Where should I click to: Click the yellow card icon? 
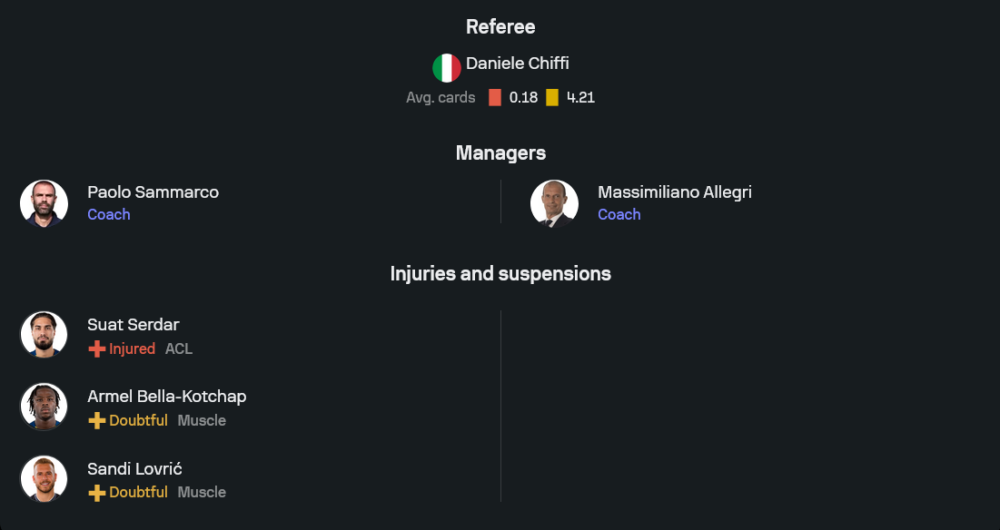(552, 98)
